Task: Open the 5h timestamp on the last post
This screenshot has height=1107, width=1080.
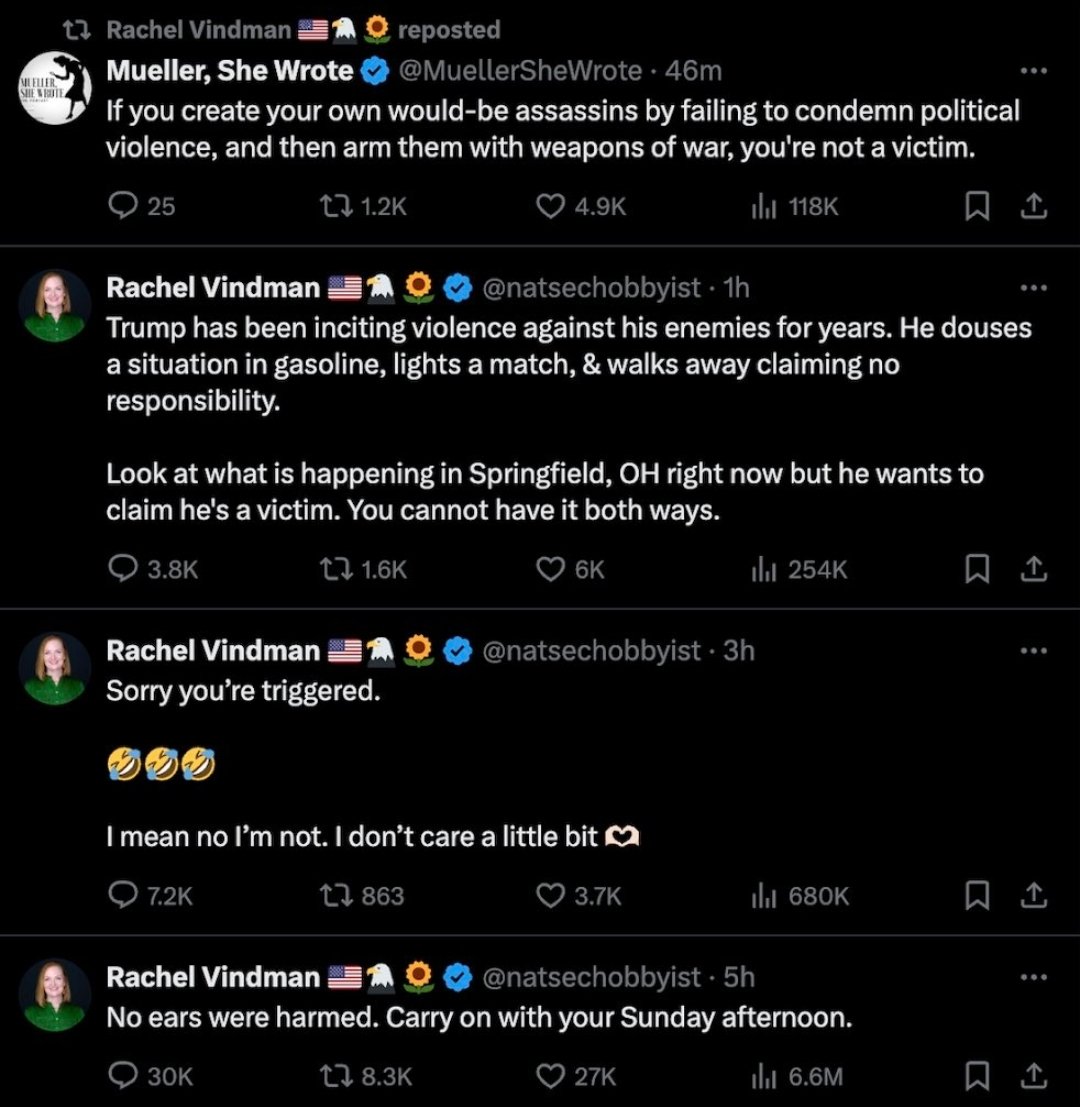Action: [x=739, y=976]
